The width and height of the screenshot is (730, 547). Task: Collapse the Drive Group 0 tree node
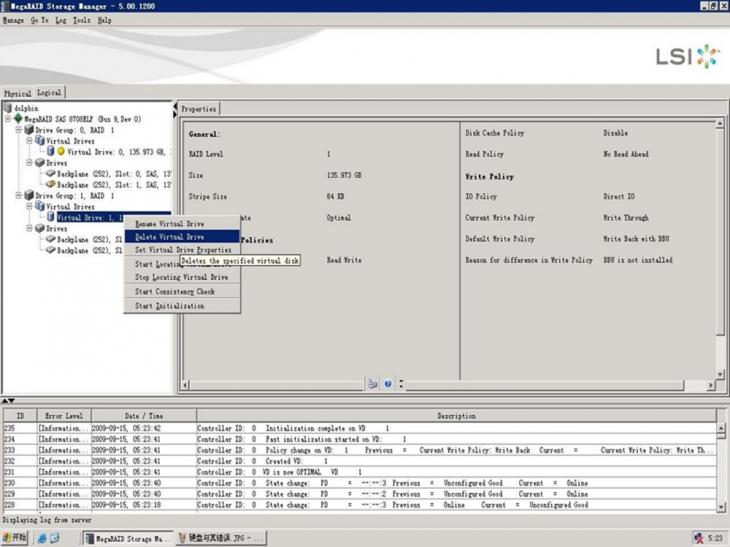click(x=19, y=130)
